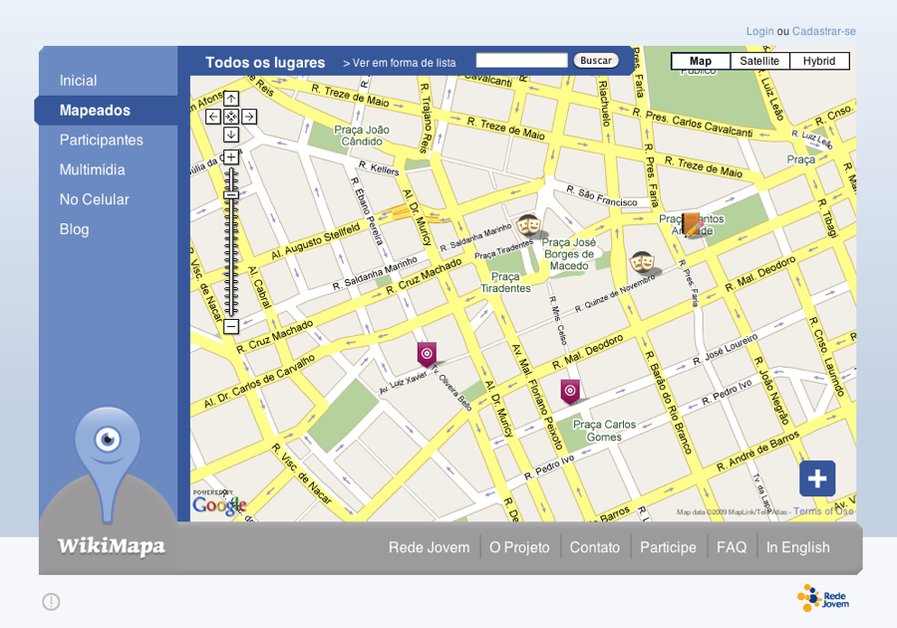Image resolution: width=897 pixels, height=628 pixels.
Task: Pan the map up with arrow
Action: coord(231,98)
